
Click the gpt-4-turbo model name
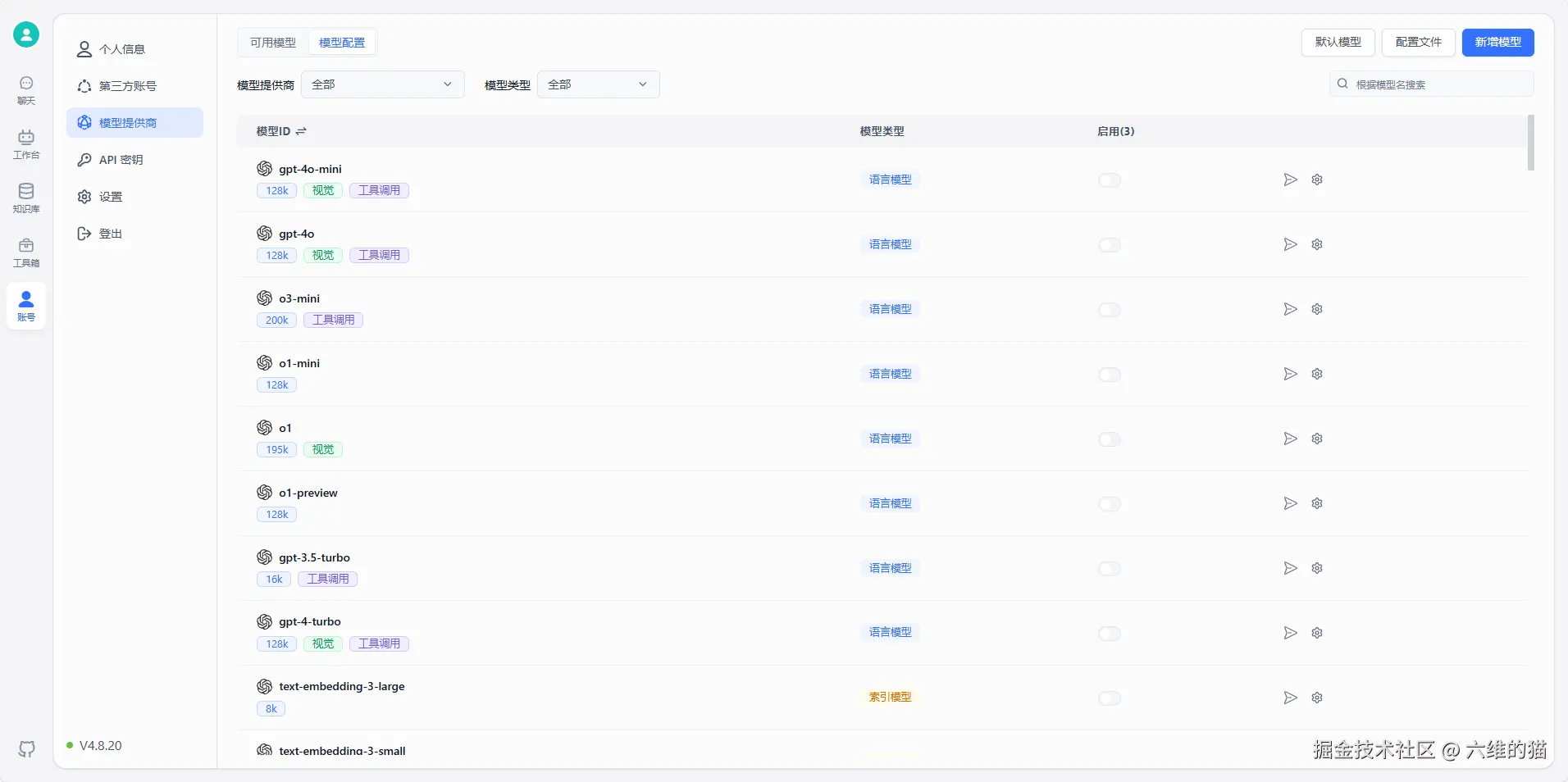pos(310,621)
